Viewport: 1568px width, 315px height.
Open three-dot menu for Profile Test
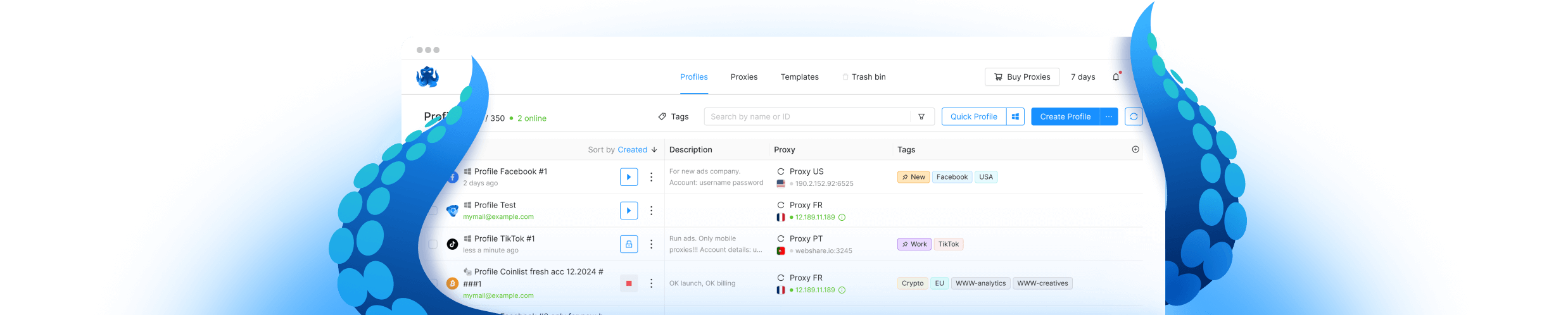click(651, 211)
